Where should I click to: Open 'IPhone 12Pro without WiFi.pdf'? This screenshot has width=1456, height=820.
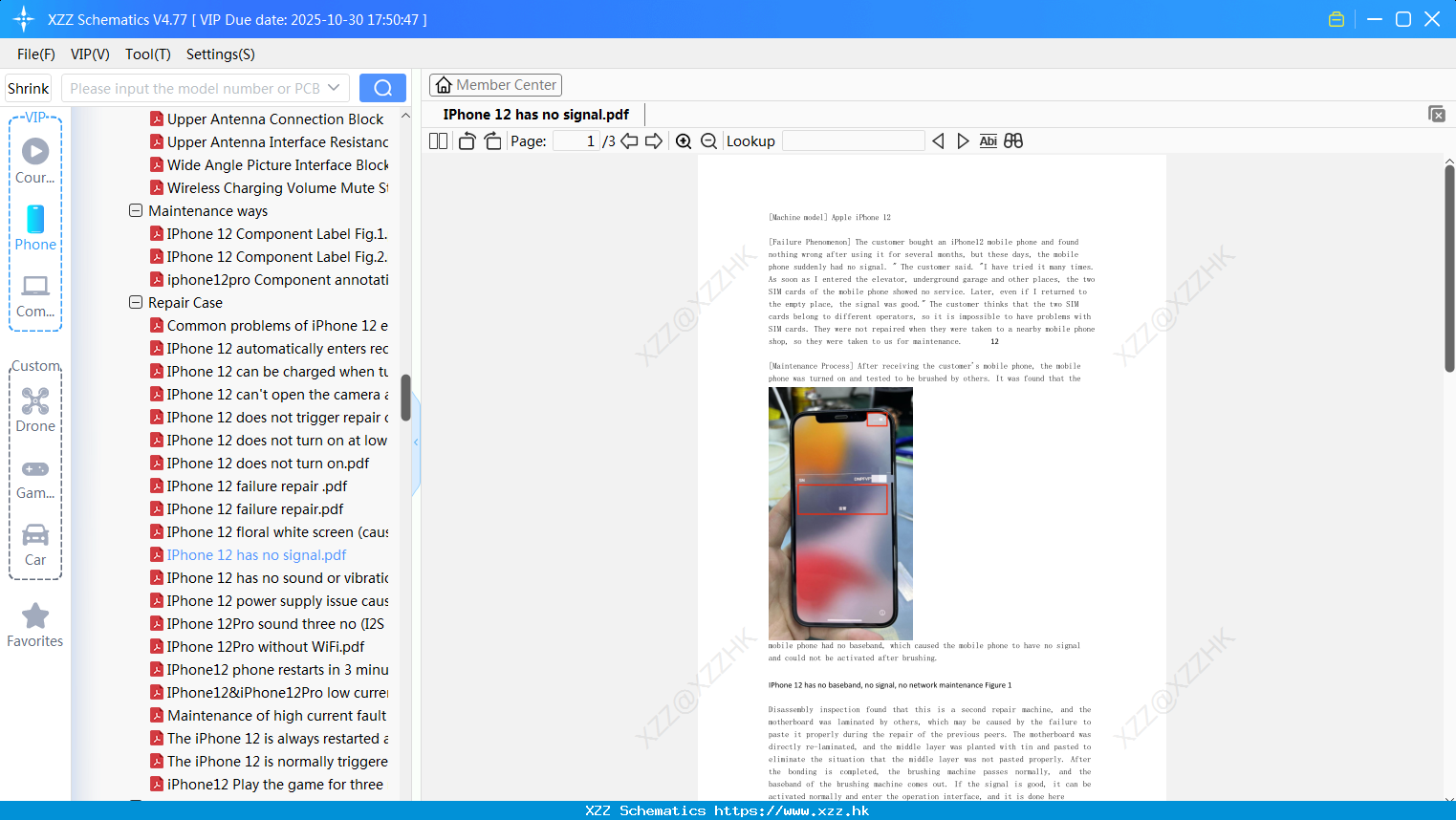(257, 646)
